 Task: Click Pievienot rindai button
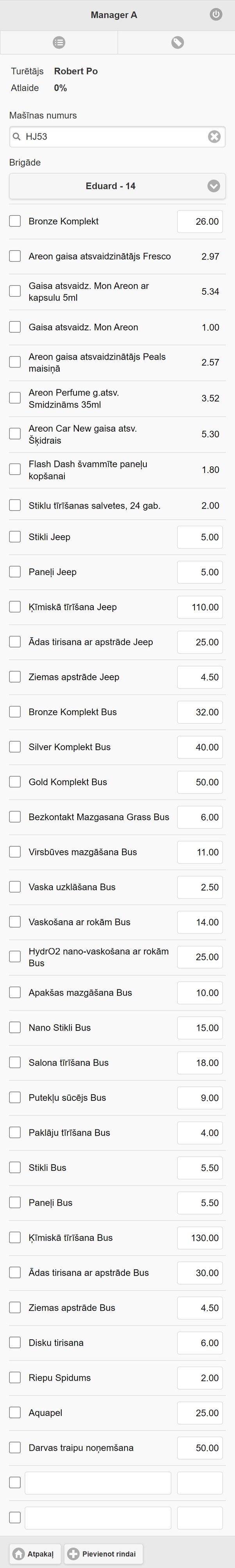[x=103, y=1554]
